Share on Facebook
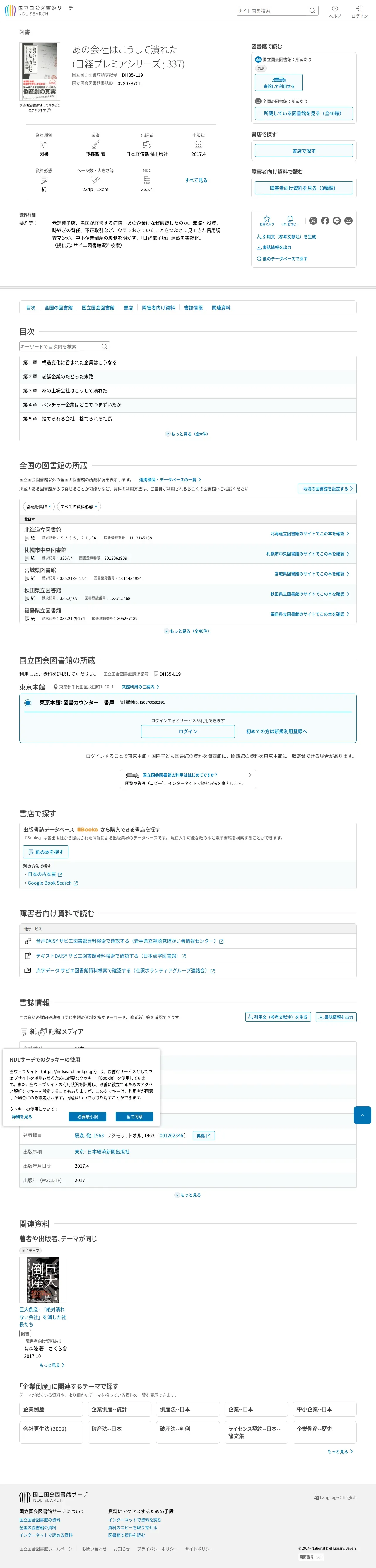Screen dimensions: 376x1568 click(325, 220)
